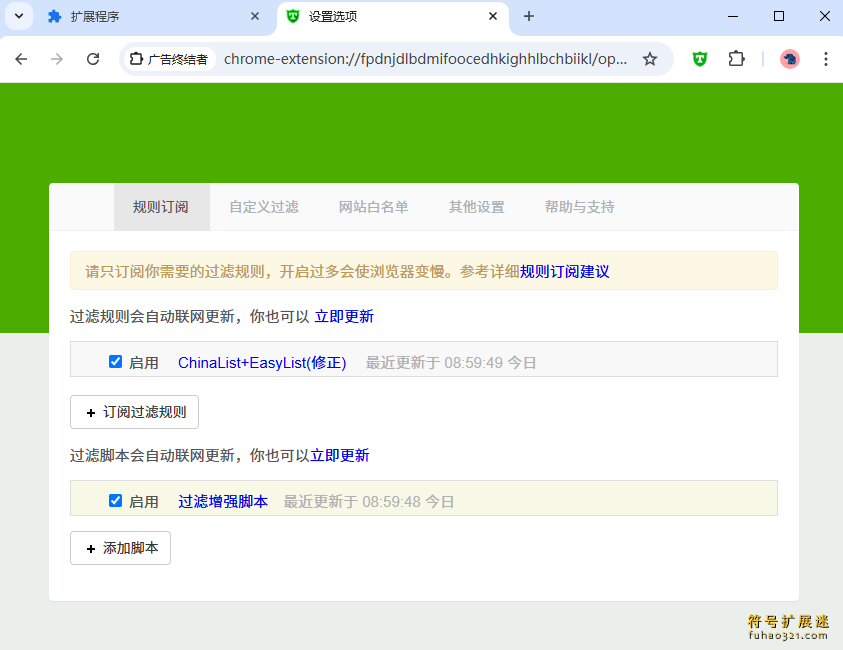Image resolution: width=843 pixels, height=650 pixels.
Task: Click 立即更新 link for filter rules
Action: tap(344, 316)
